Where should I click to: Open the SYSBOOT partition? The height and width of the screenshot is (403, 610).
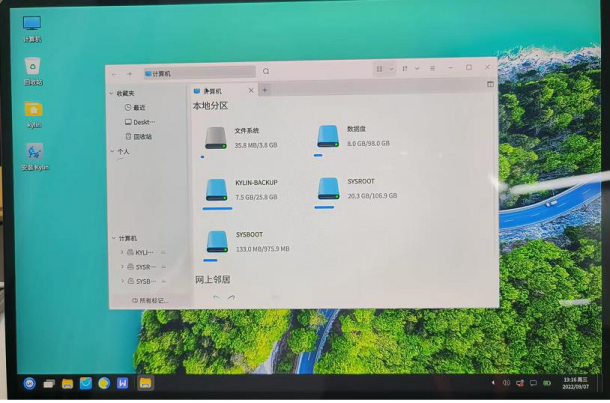pos(216,241)
